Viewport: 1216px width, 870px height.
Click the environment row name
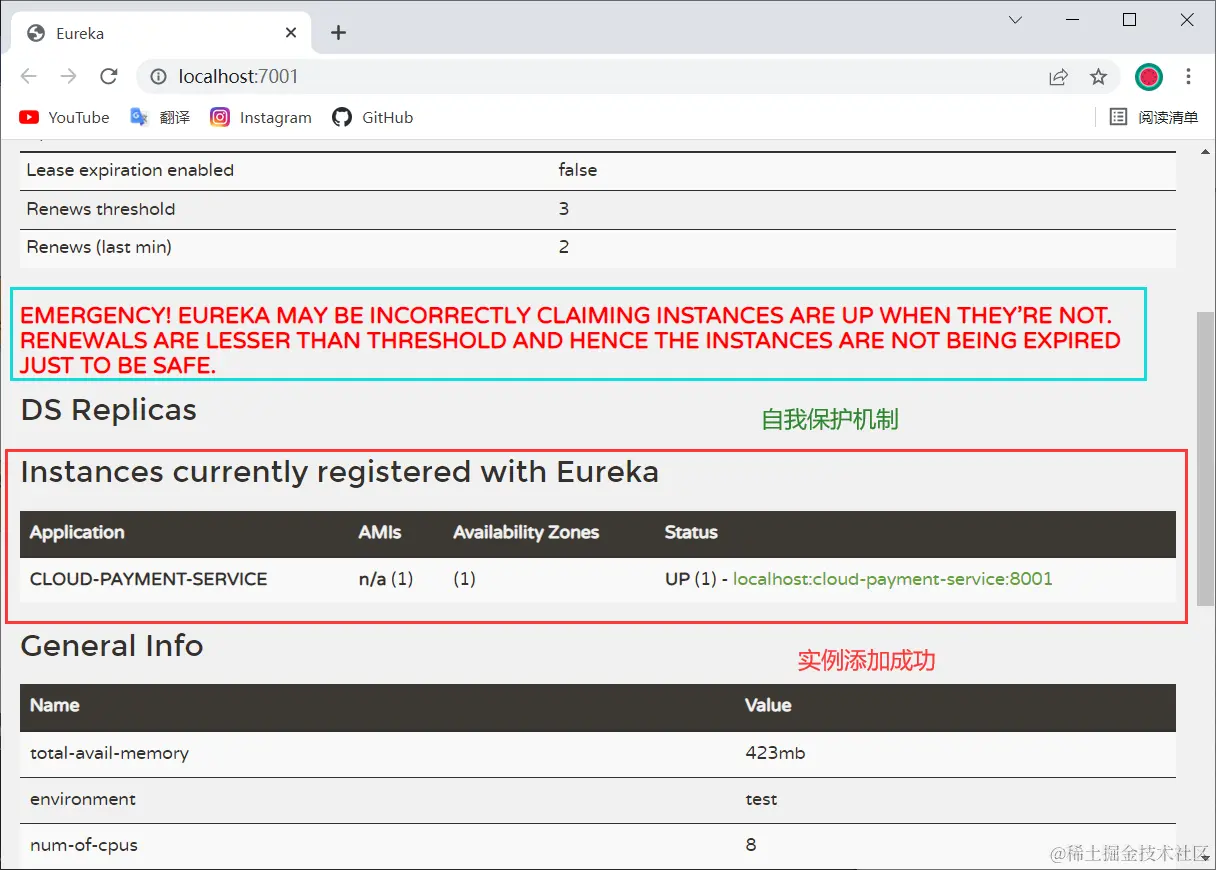tap(83, 799)
